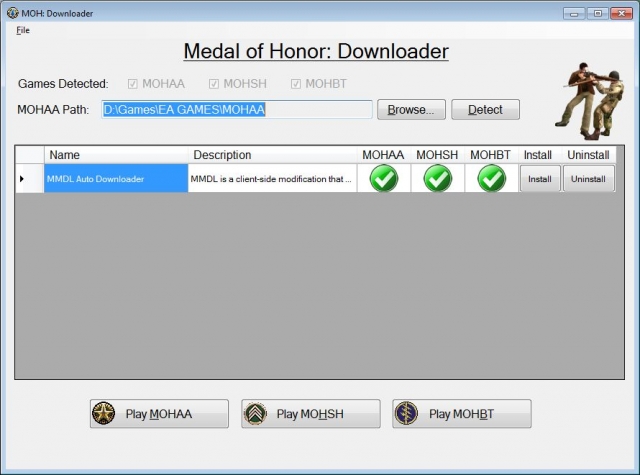This screenshot has width=640, height=475.
Task: Click the MOHAA Path input field
Action: (x=237, y=109)
